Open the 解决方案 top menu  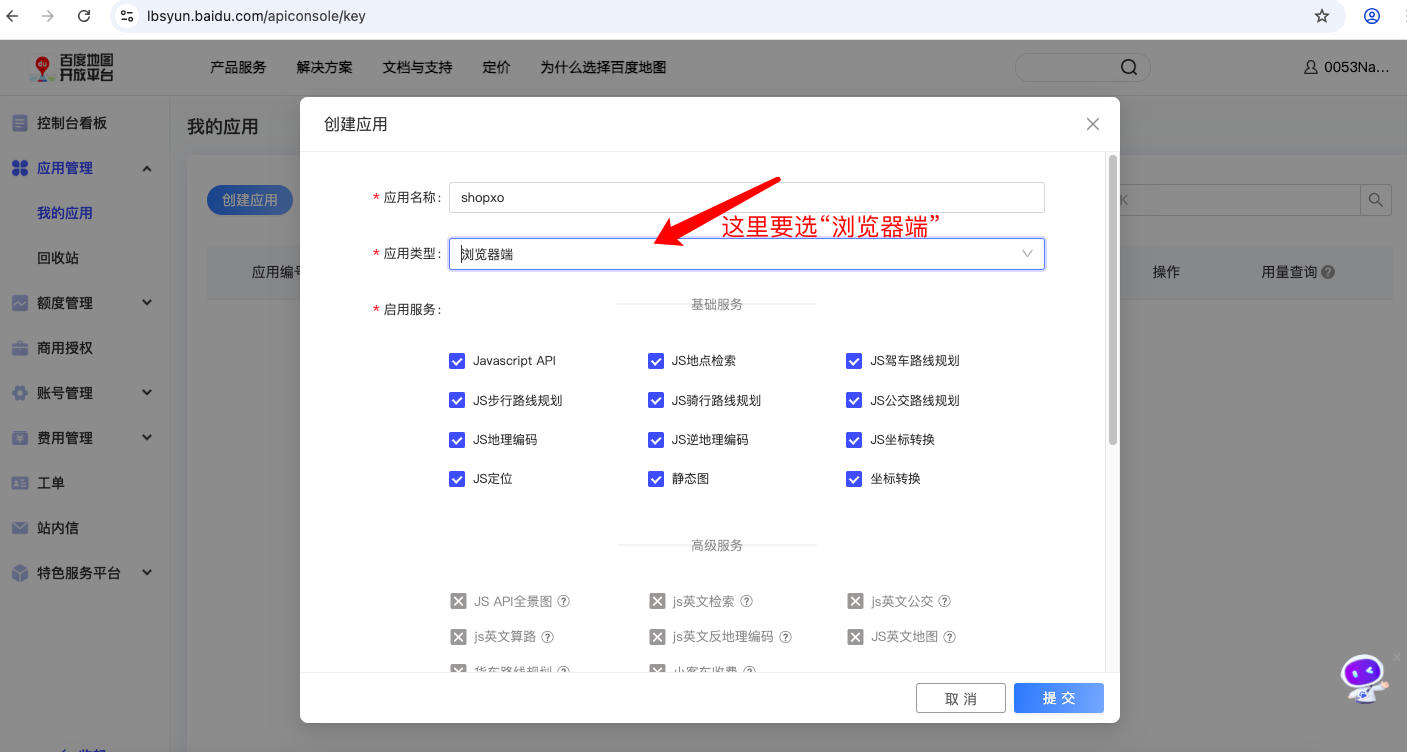pyautogui.click(x=325, y=67)
